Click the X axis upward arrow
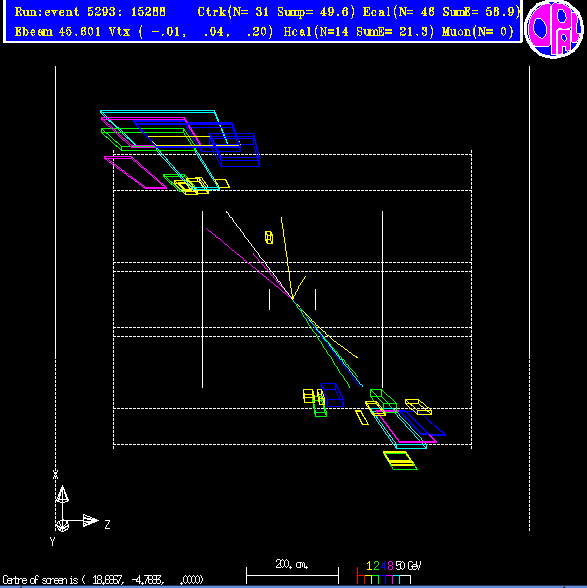 coord(62,494)
